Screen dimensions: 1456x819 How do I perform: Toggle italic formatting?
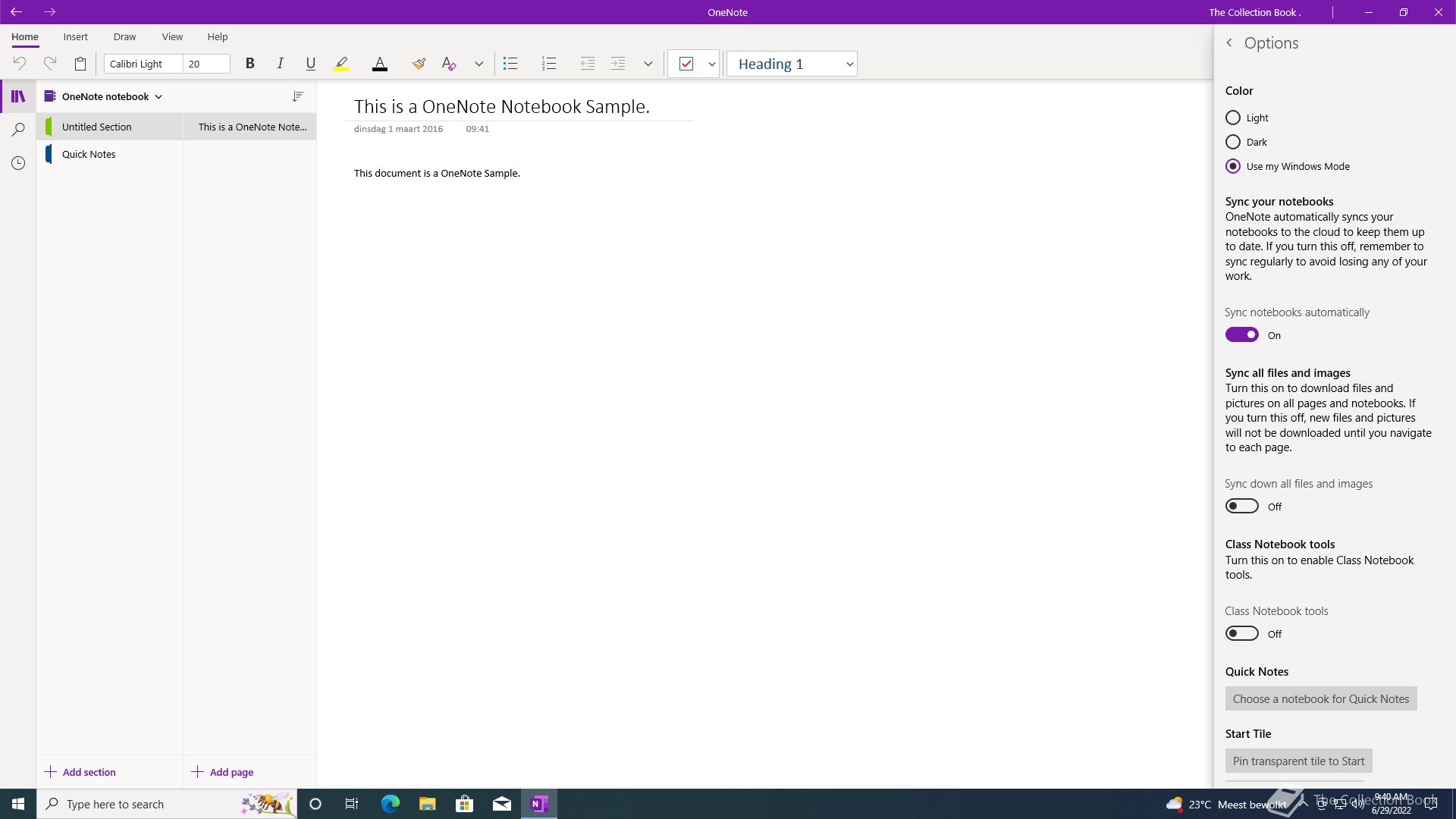coord(281,64)
